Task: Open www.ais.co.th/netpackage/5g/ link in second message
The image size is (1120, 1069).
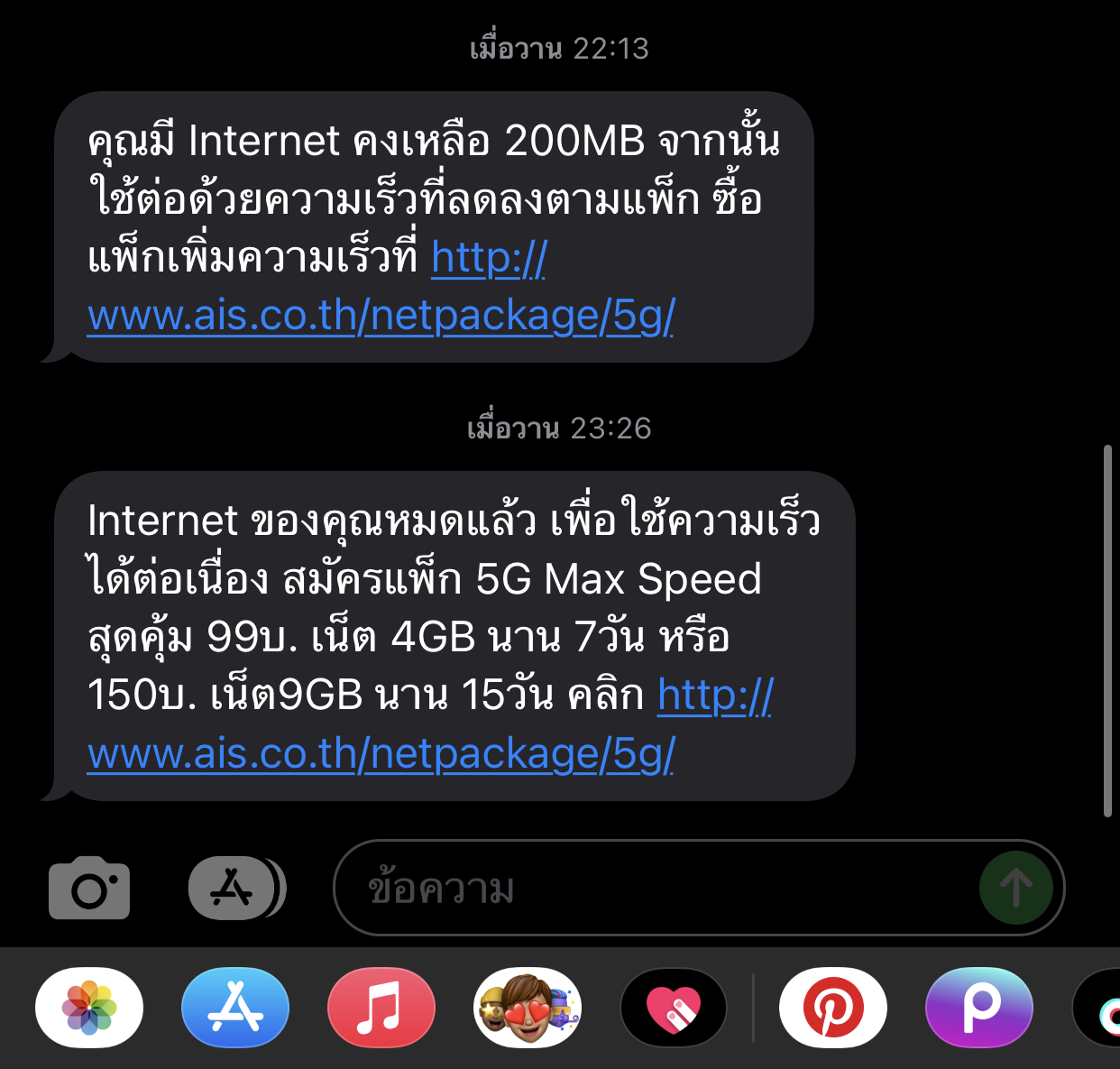Action: 381,753
